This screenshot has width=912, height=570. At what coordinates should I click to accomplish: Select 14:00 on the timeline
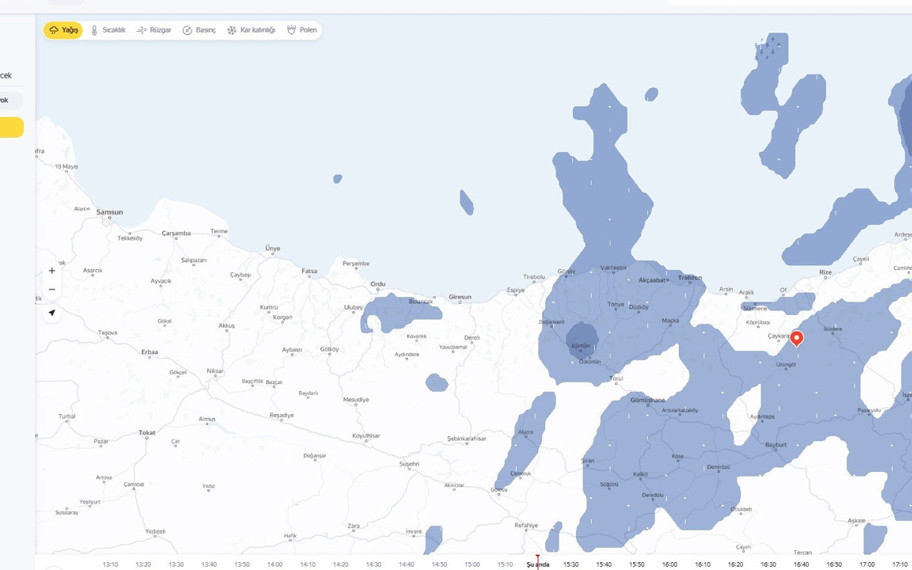(274, 564)
